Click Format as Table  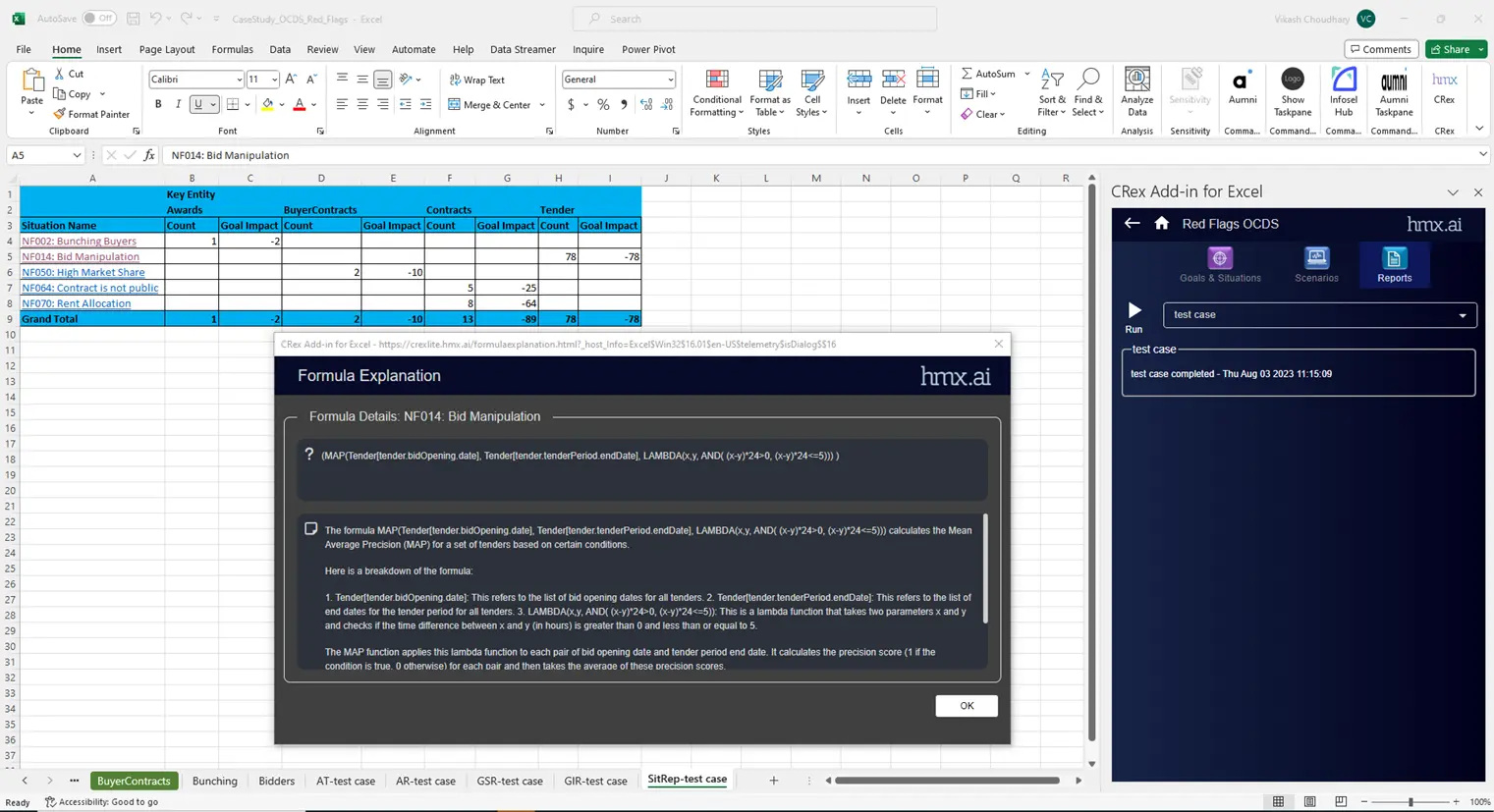(x=769, y=93)
